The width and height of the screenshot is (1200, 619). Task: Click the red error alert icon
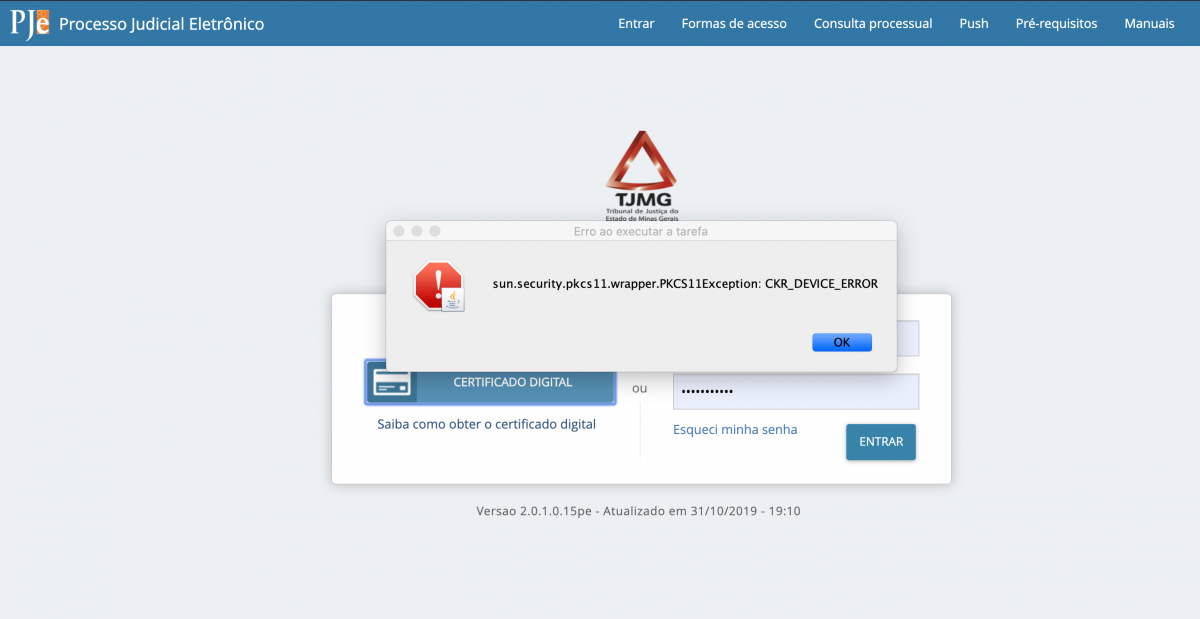[x=439, y=286]
